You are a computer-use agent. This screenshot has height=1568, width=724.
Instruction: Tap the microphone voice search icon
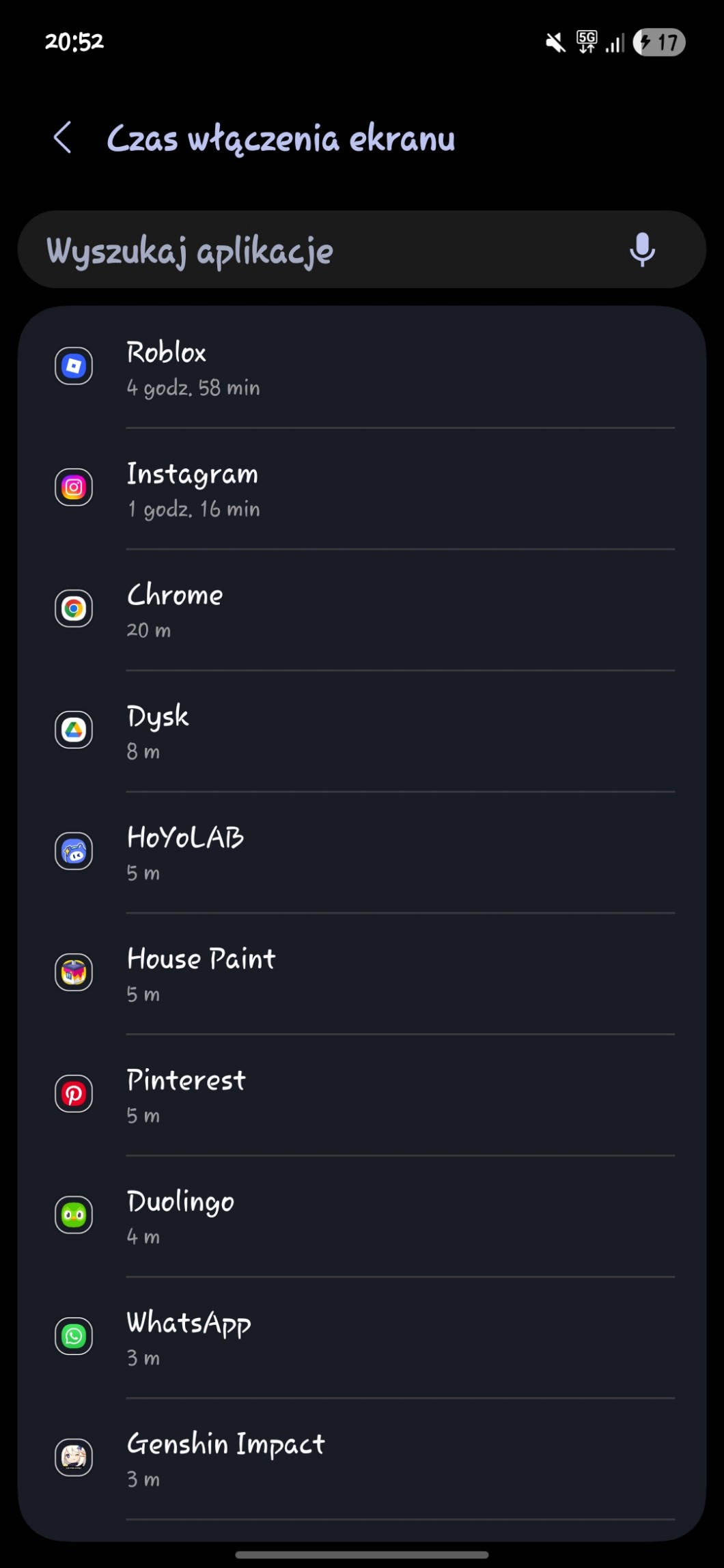641,250
